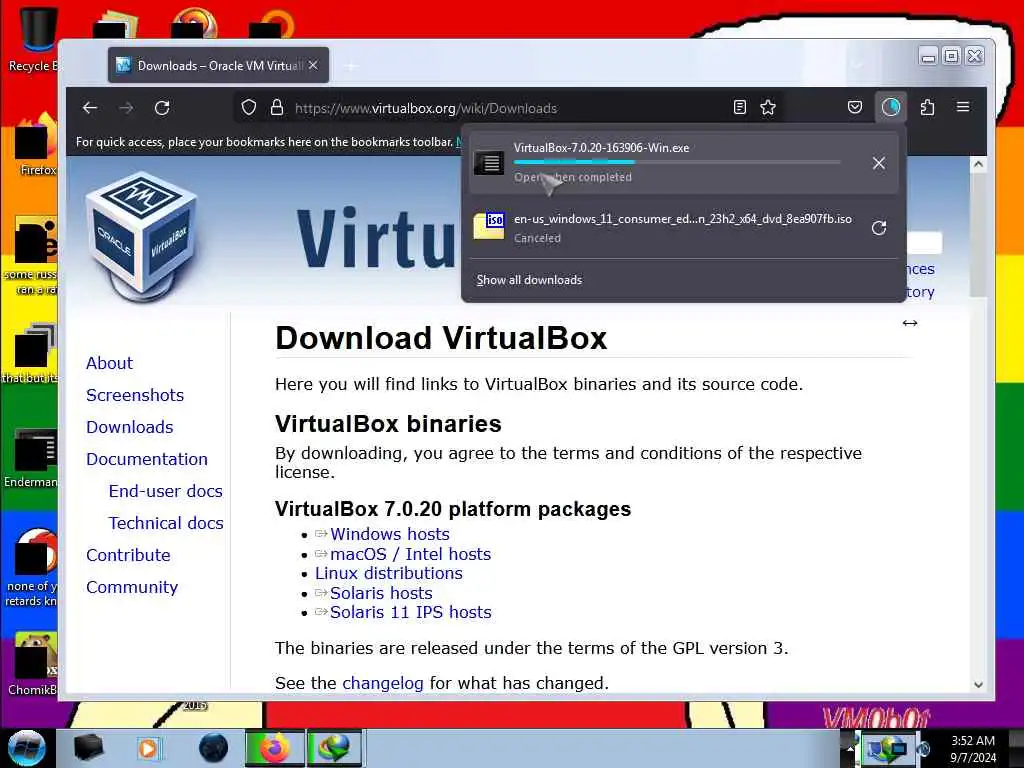Toggle reader view icon in address bar
This screenshot has width=1024, height=768.
pyautogui.click(x=739, y=107)
